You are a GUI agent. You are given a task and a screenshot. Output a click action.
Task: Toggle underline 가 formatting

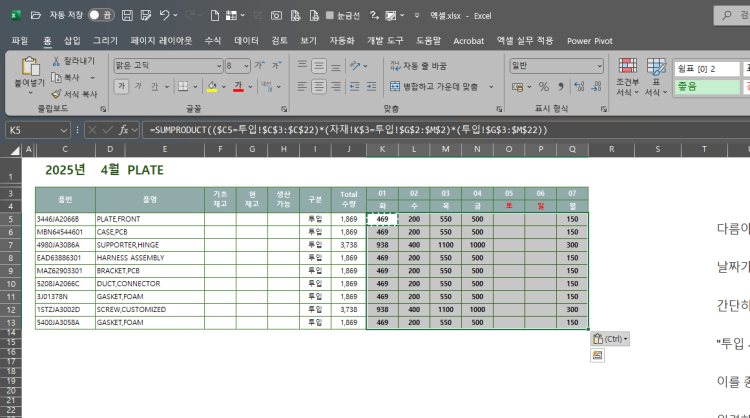point(154,87)
